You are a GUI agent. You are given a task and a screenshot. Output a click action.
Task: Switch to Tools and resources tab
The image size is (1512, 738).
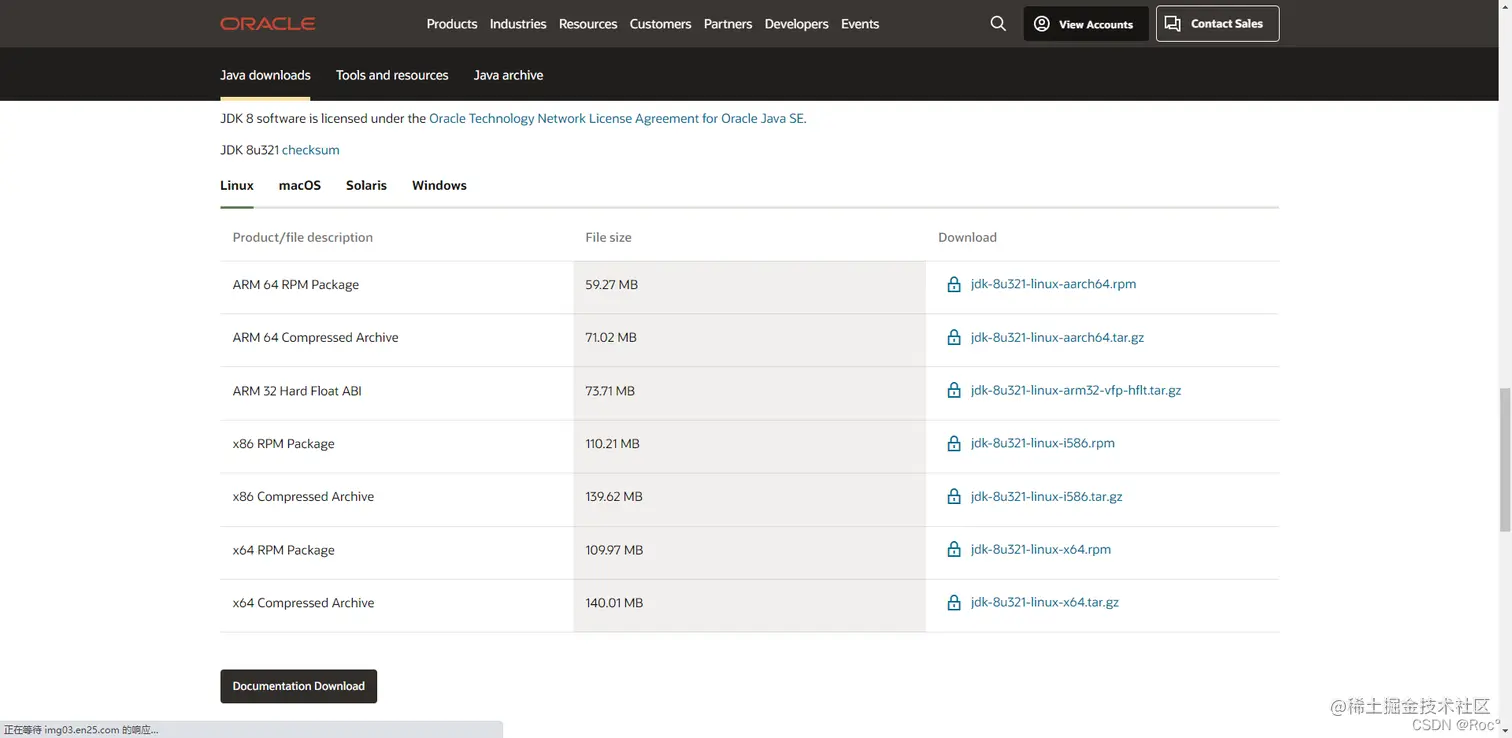pos(392,75)
